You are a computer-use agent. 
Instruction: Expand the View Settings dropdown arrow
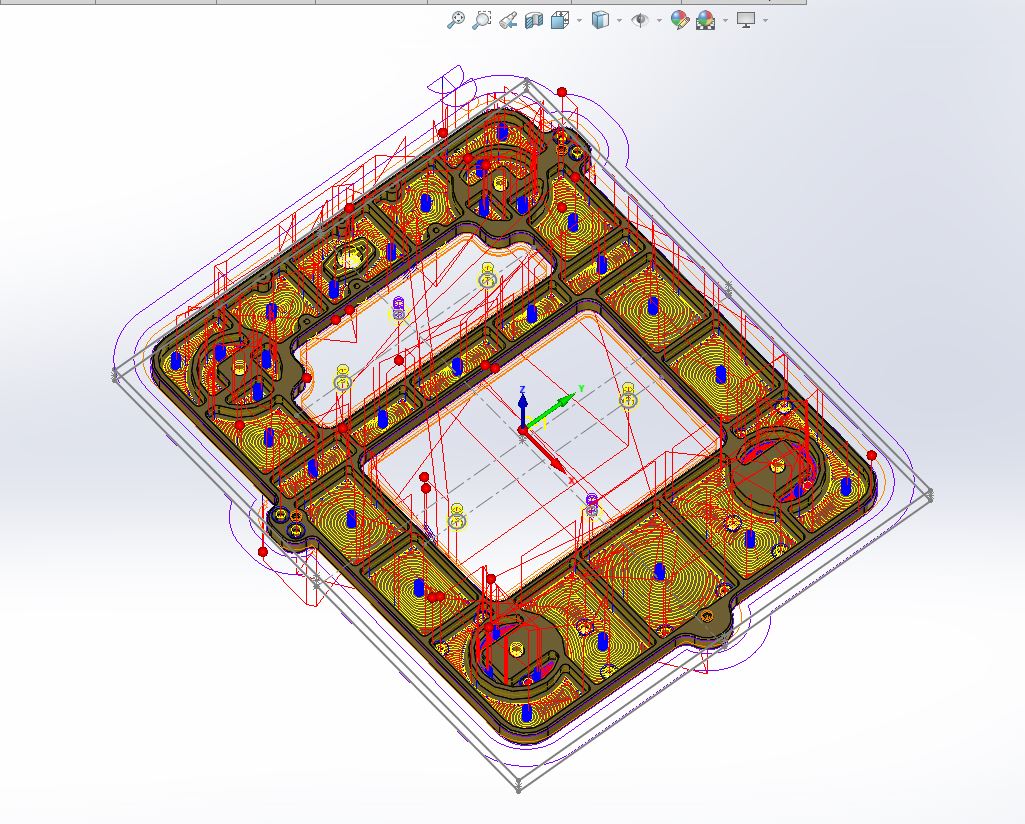click(x=765, y=20)
